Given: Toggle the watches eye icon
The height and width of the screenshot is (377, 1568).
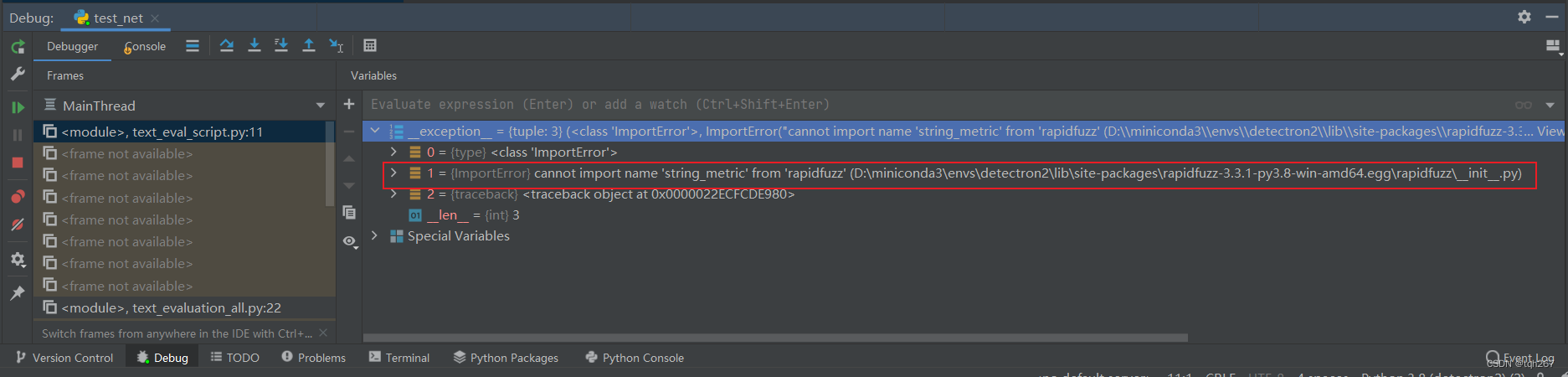Looking at the screenshot, I should click(350, 241).
